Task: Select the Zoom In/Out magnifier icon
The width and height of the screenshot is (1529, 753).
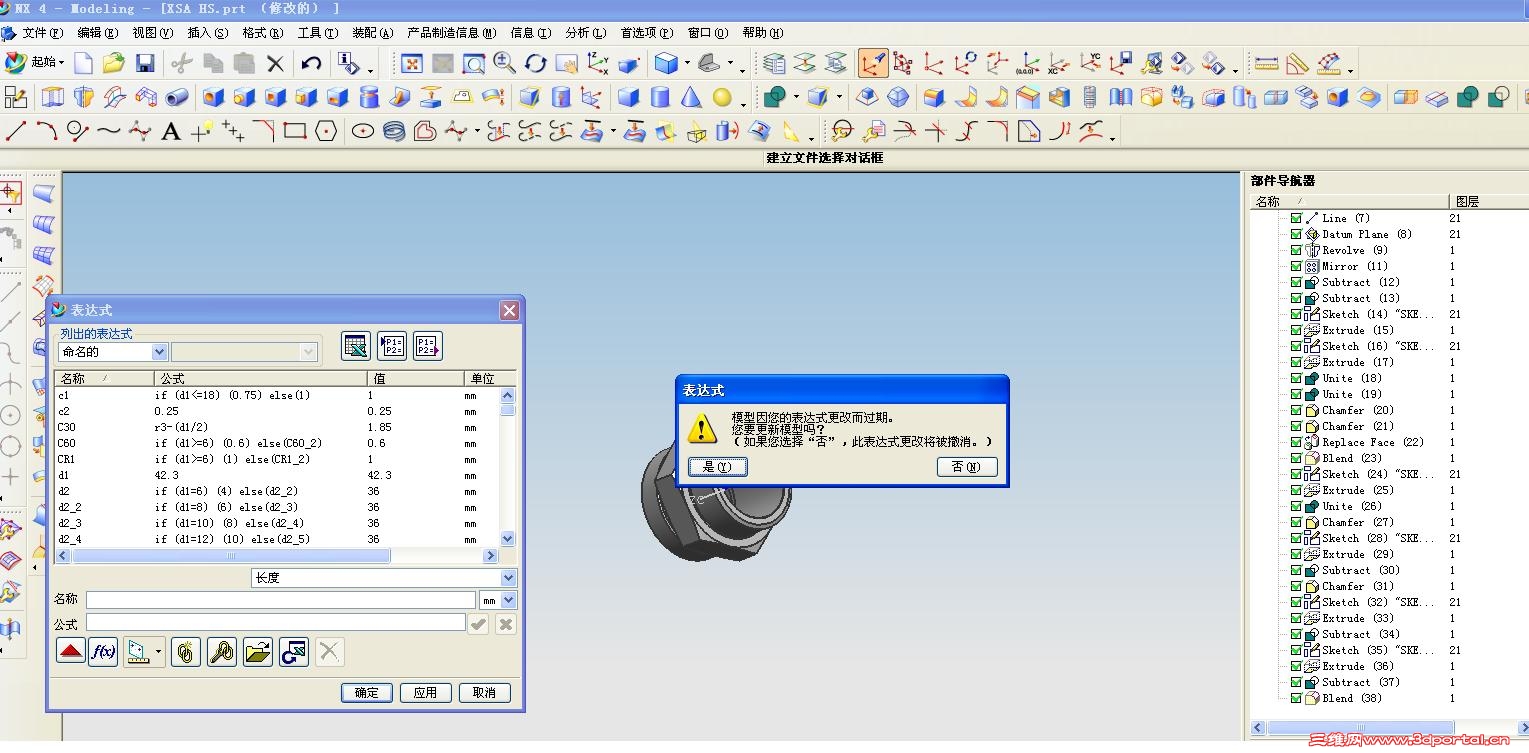Action: point(505,63)
